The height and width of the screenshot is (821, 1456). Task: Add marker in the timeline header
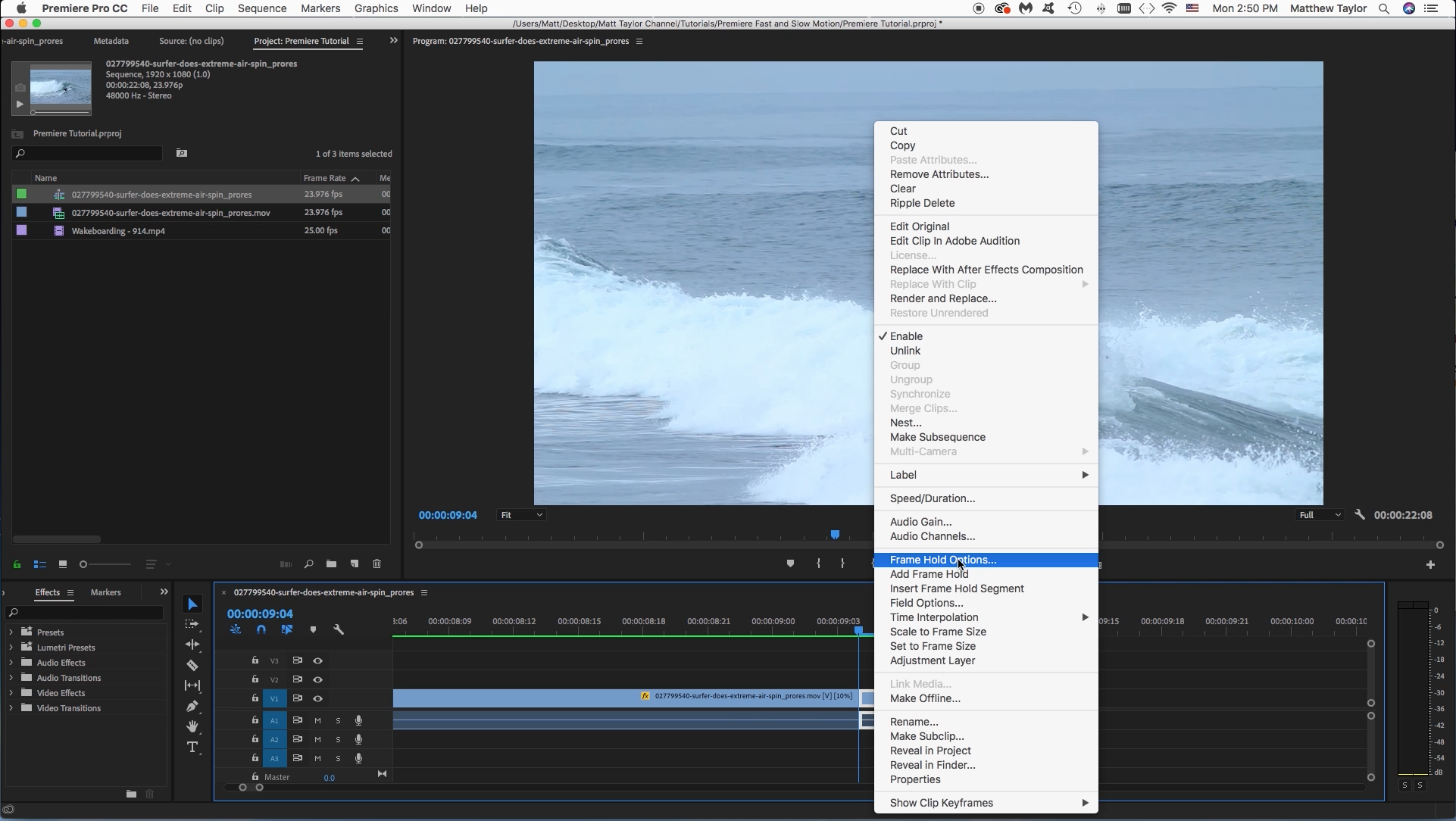(313, 629)
